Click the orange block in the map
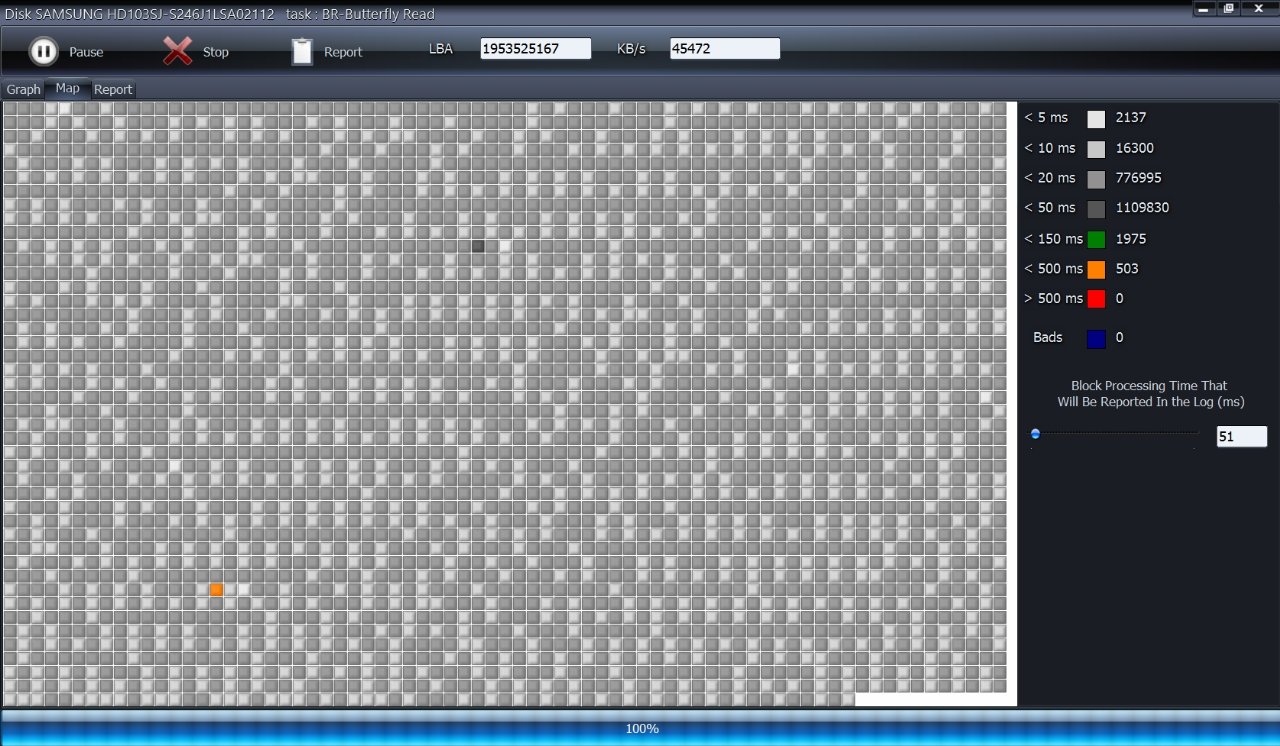The width and height of the screenshot is (1280, 746). pyautogui.click(x=216, y=590)
